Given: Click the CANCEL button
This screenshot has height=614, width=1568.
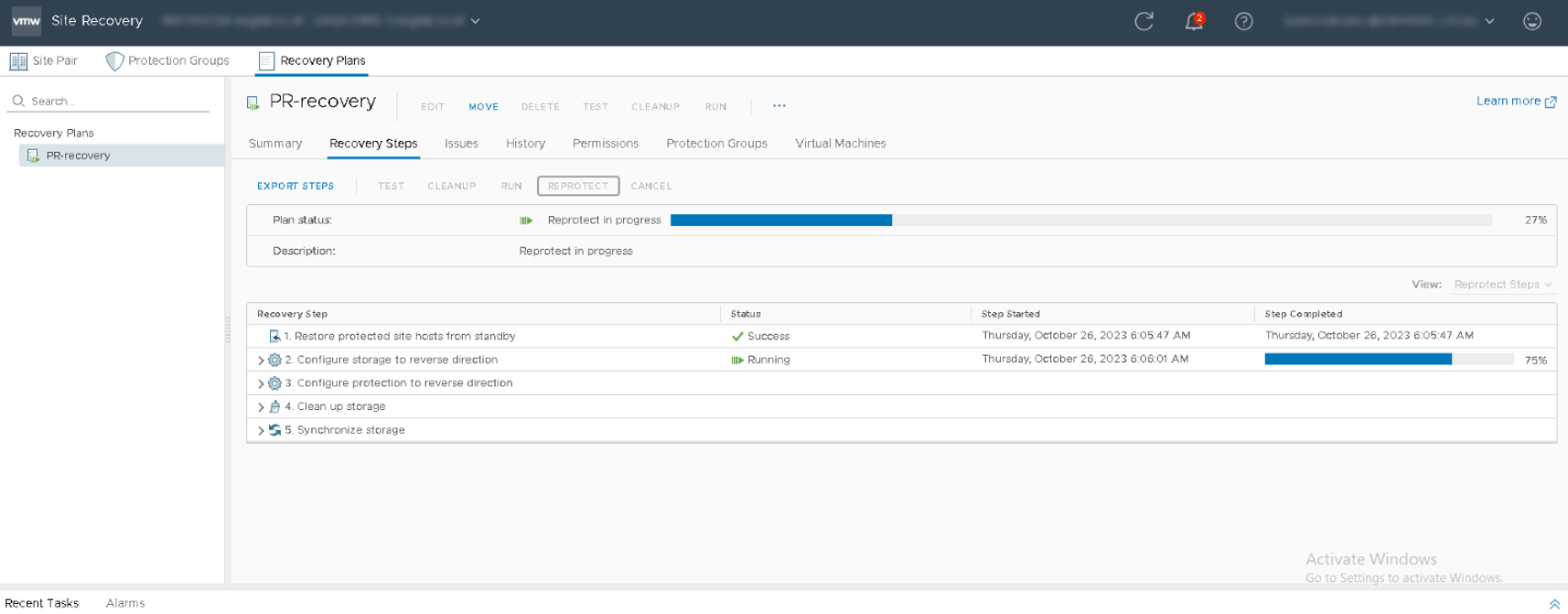Looking at the screenshot, I should [x=651, y=186].
